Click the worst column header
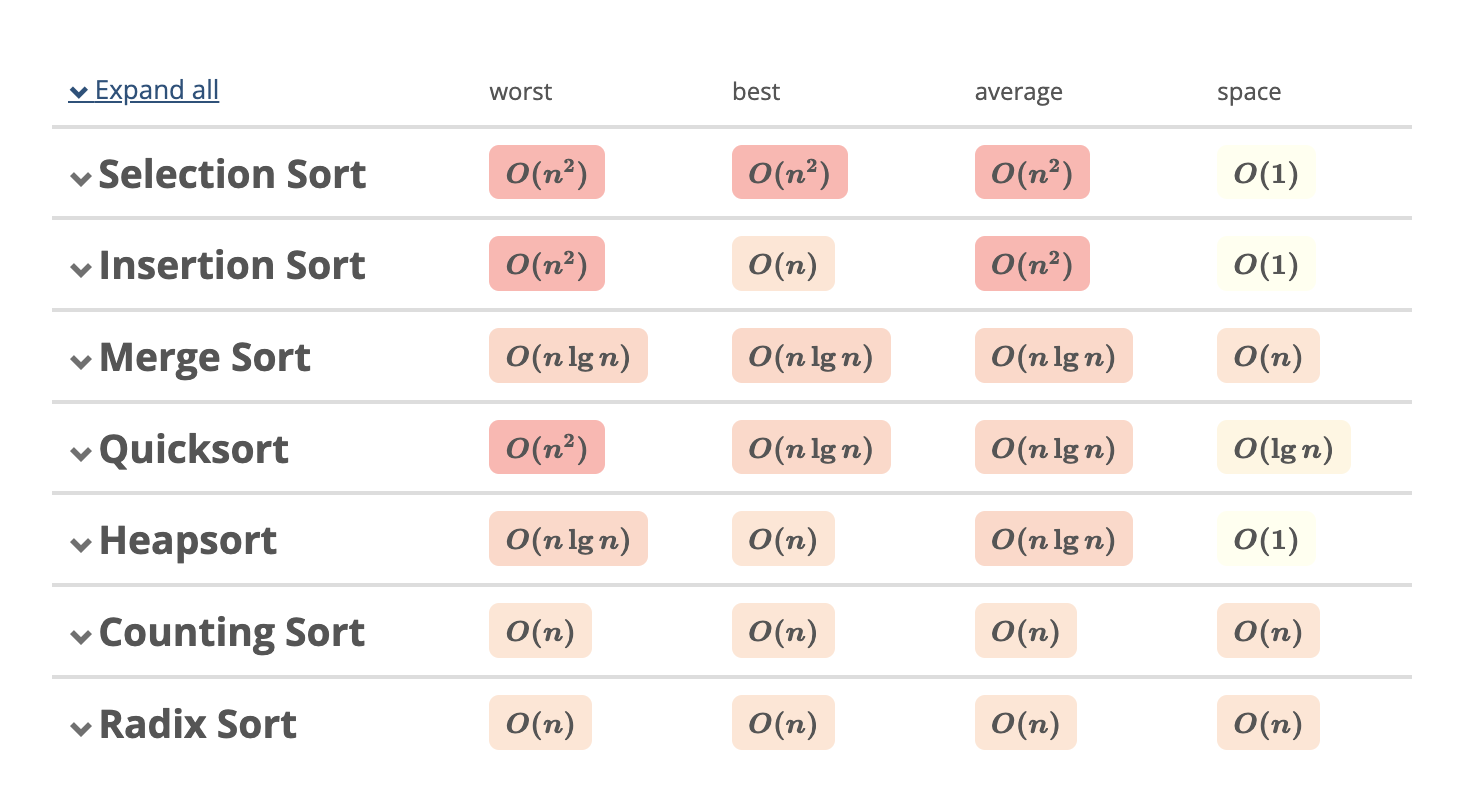This screenshot has width=1464, height=800. [521, 92]
